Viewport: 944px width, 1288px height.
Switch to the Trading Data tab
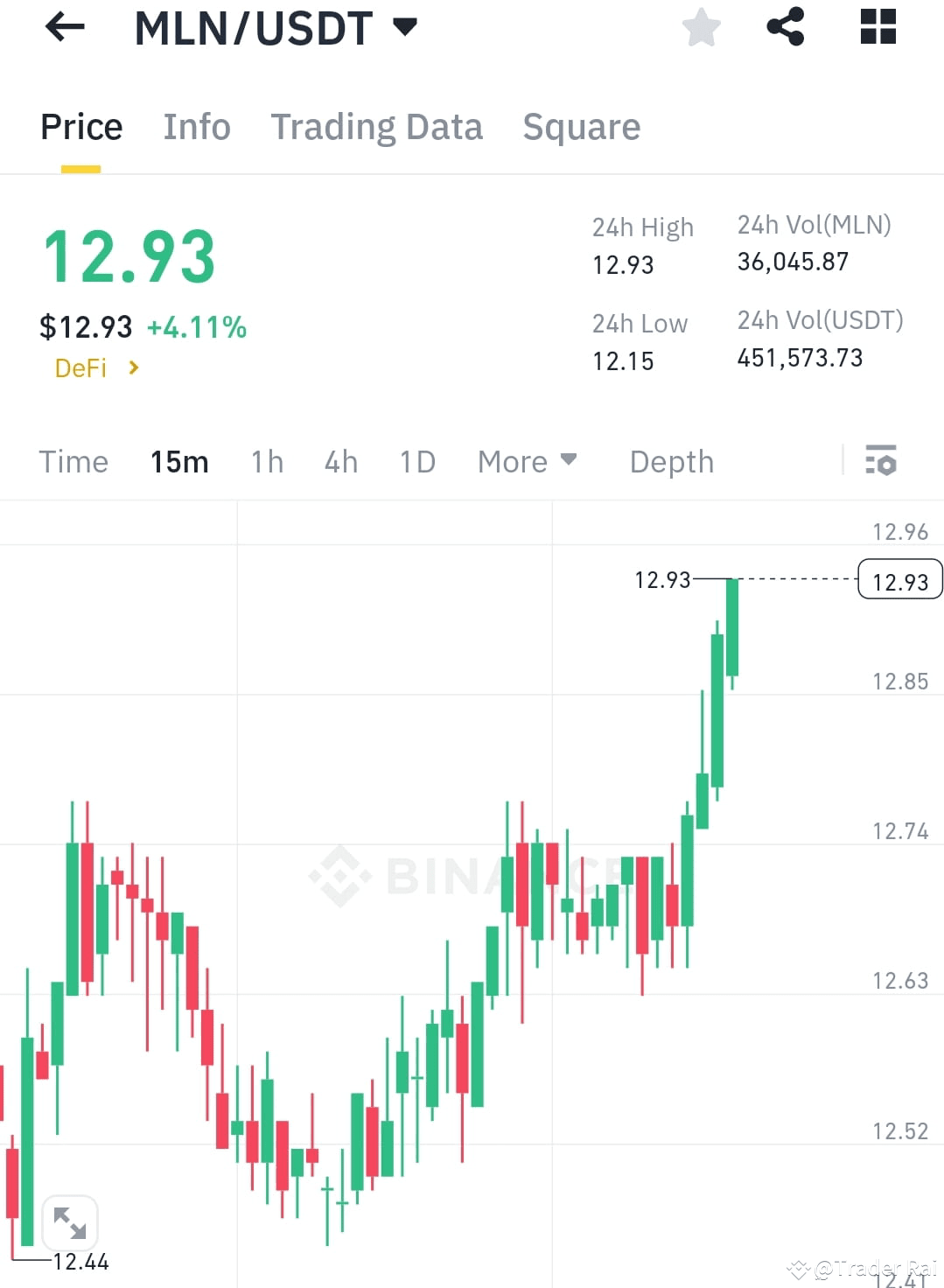point(377,127)
